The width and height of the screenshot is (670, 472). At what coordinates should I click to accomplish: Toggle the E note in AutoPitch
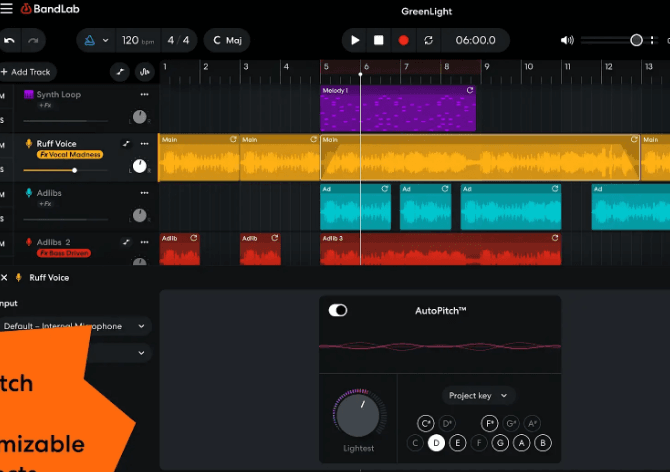pyautogui.click(x=457, y=443)
